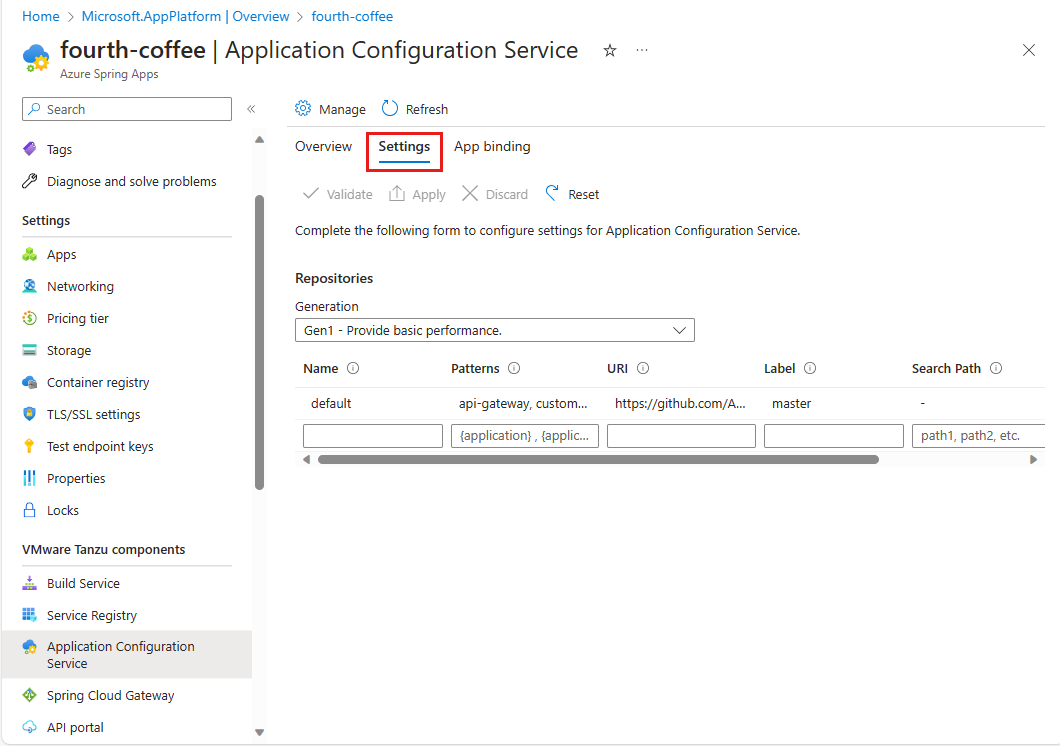The image size is (1060, 746).
Task: Open Service Registry in sidebar
Action: (92, 615)
